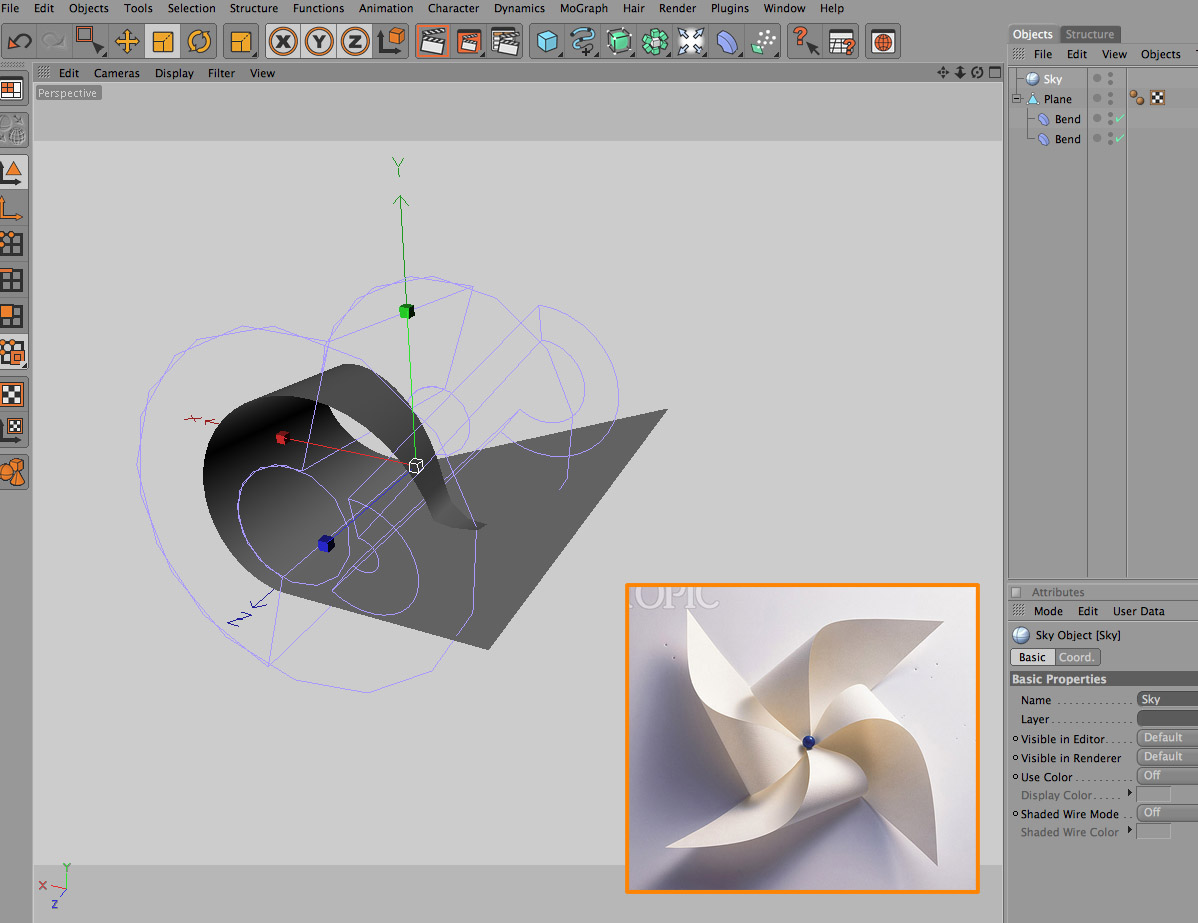Click the Display Color swatch
This screenshot has height=923, width=1198.
coord(1154,795)
